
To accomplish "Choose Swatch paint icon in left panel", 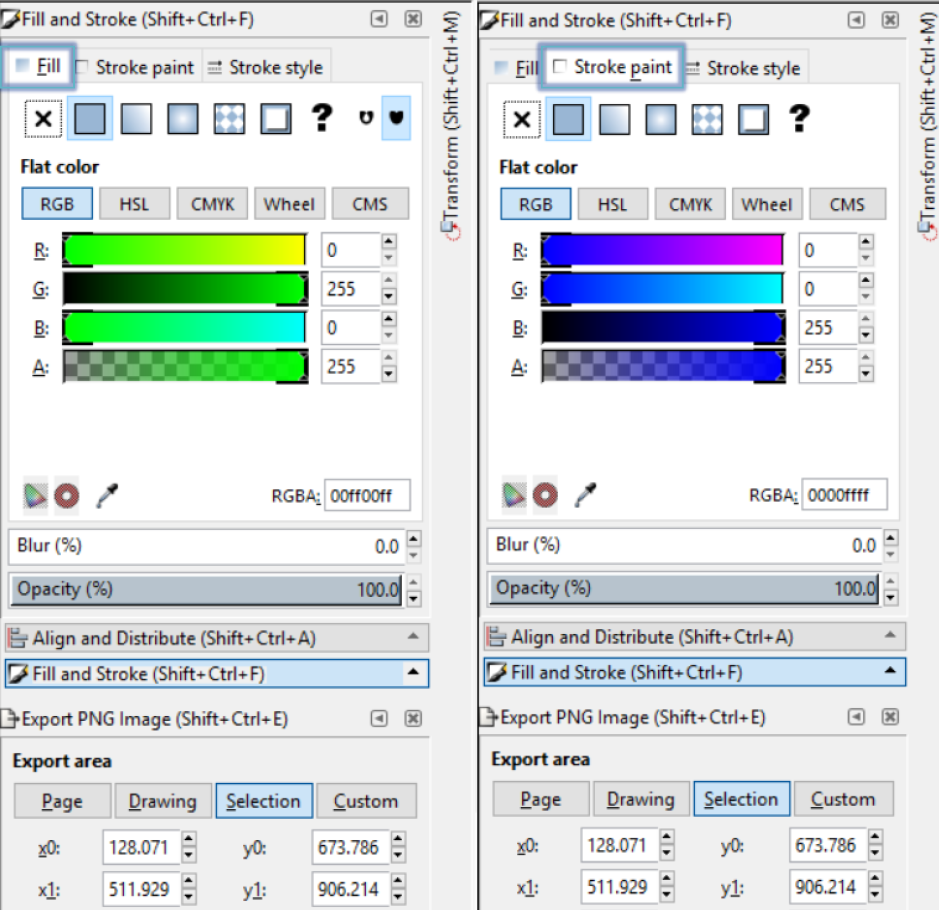I will coord(276,119).
